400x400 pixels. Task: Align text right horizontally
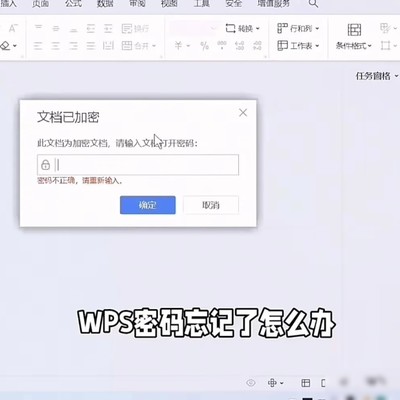[73, 45]
